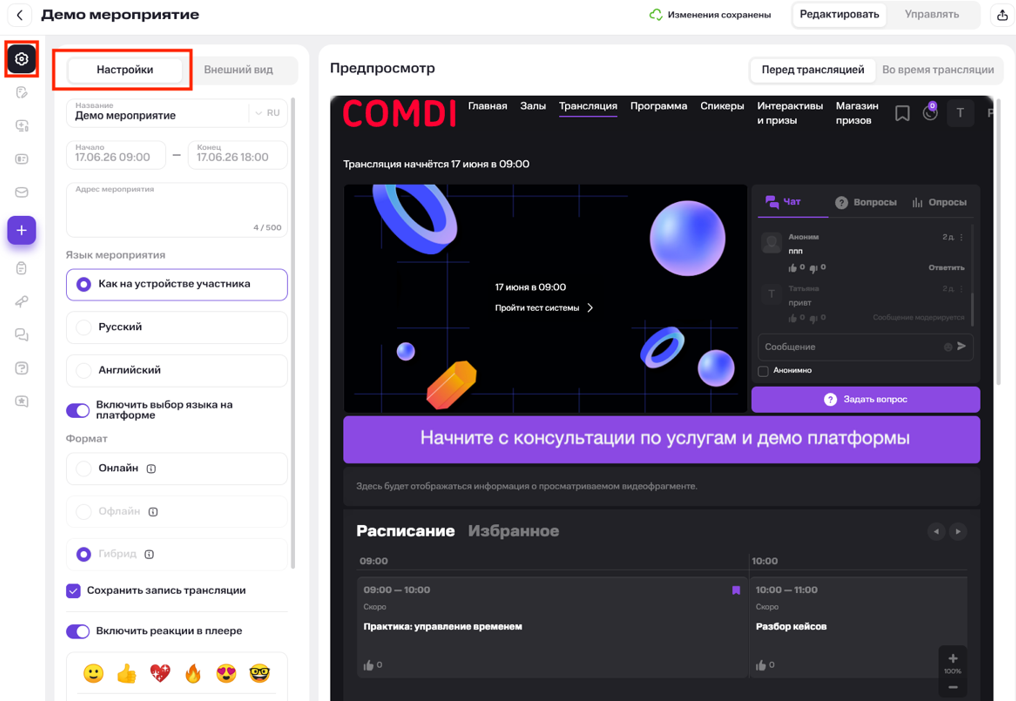This screenshot has width=1016, height=701.
Task: Like the Практика: управление временем session
Action: tap(369, 665)
